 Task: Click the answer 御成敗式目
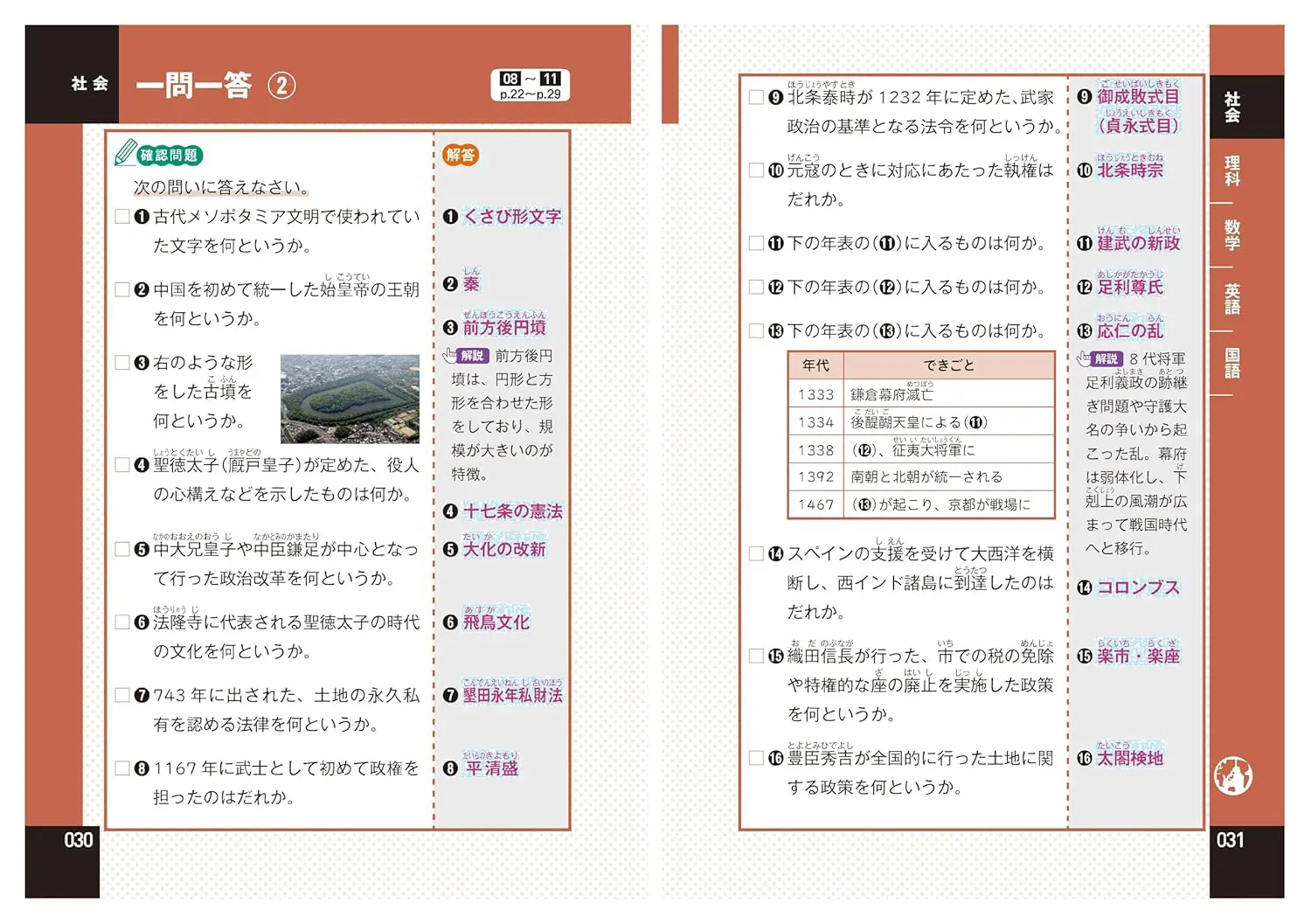1138,97
